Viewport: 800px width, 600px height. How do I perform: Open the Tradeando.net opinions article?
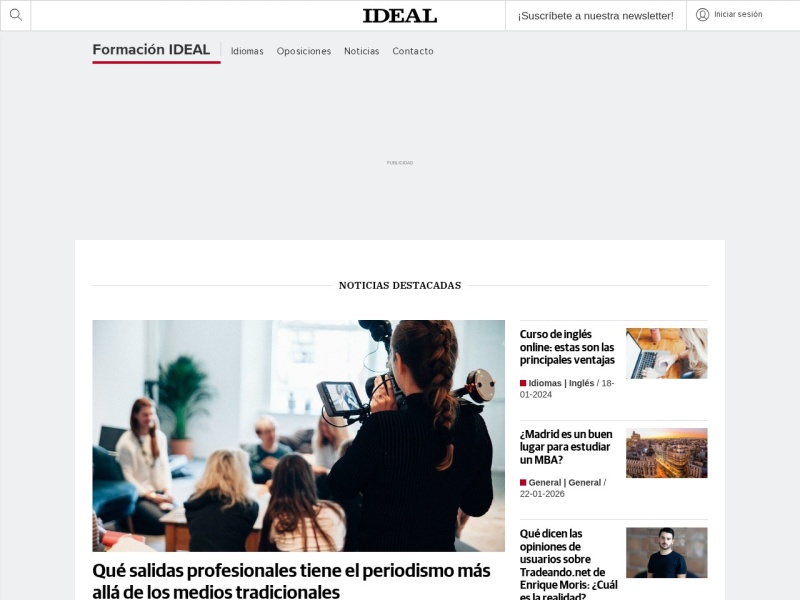tap(568, 564)
